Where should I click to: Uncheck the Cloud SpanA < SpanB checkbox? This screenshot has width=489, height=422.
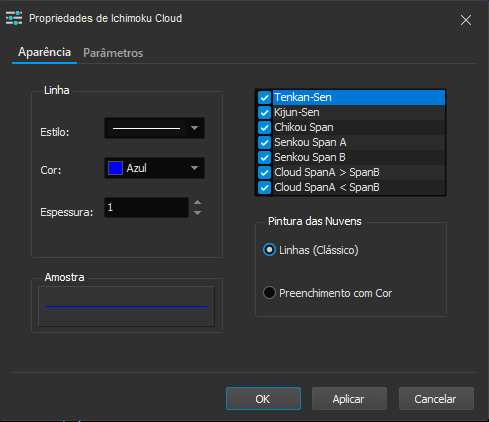click(x=264, y=188)
